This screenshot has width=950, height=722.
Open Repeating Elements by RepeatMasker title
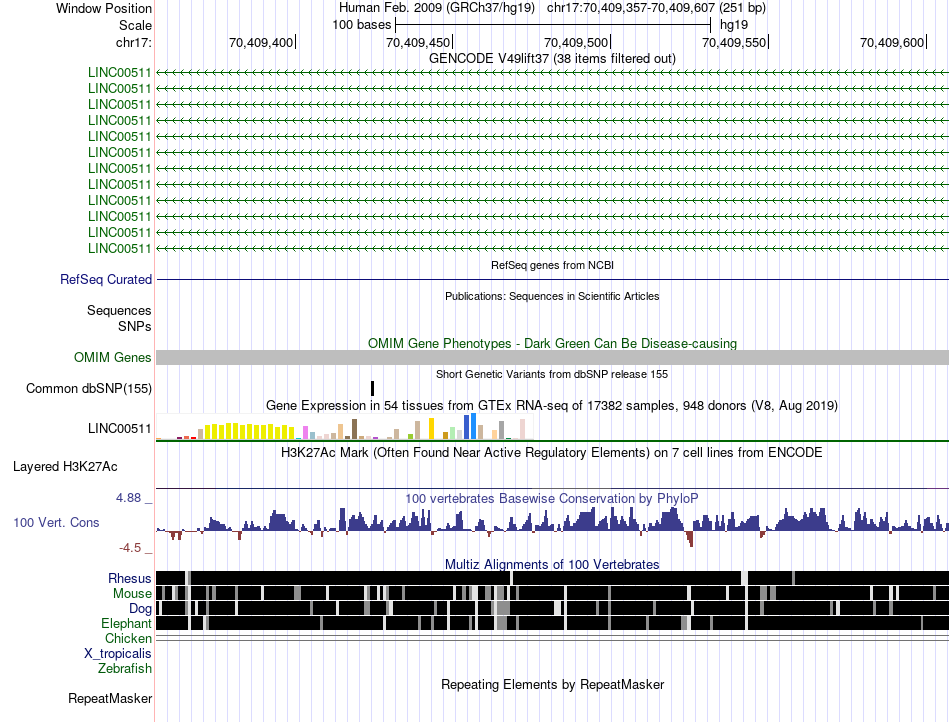click(x=552, y=684)
